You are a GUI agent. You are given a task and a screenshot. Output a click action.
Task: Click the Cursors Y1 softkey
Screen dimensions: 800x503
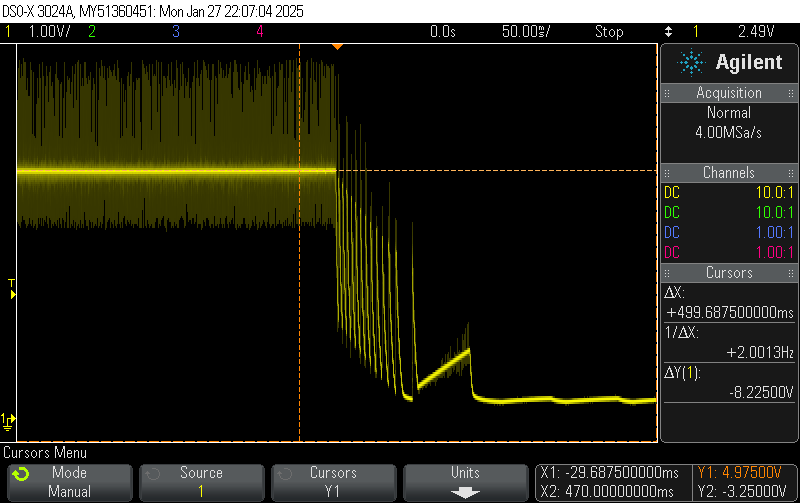click(334, 482)
